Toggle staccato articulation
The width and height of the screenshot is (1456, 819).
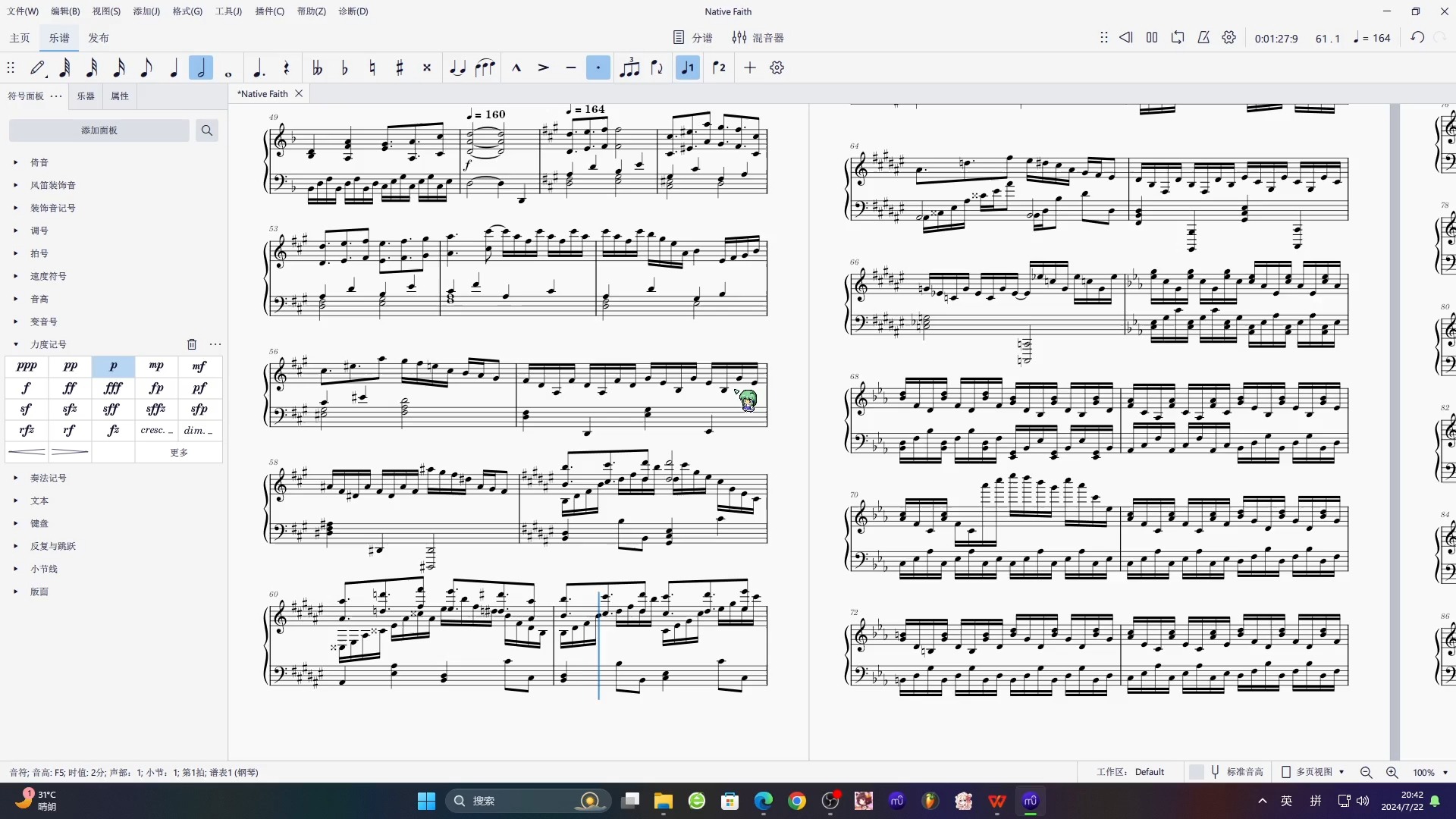point(598,68)
